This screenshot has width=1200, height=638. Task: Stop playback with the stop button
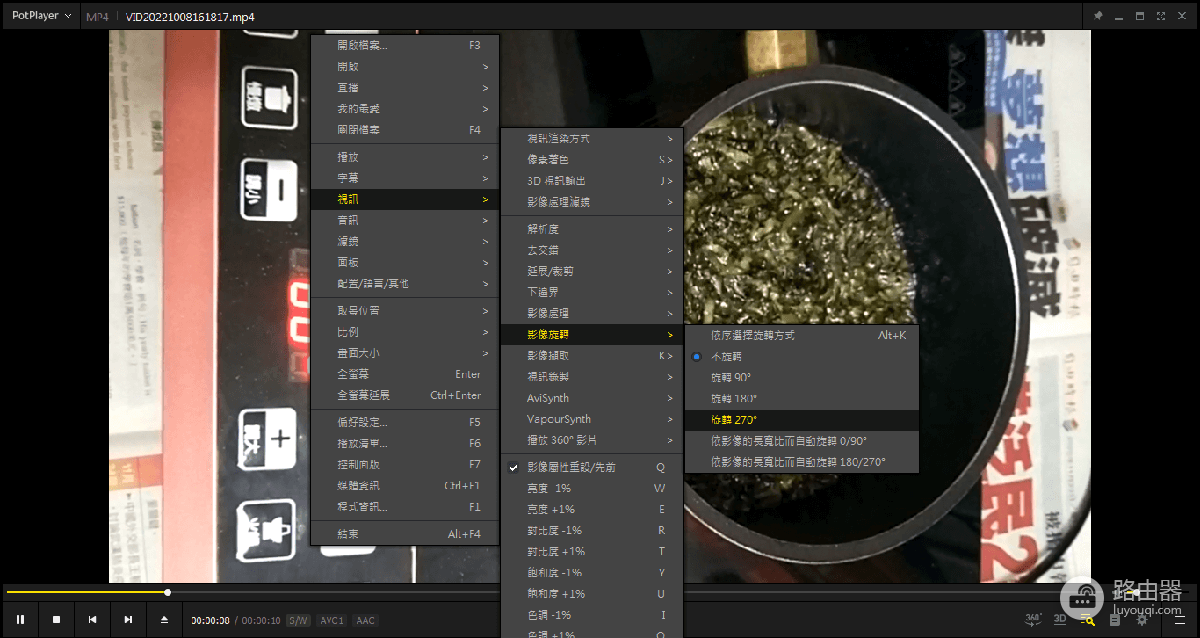point(56,620)
